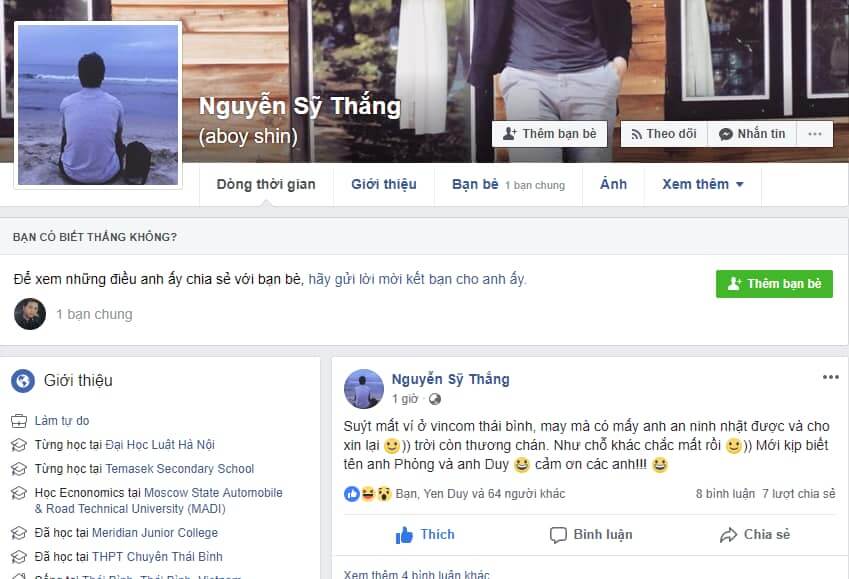This screenshot has width=849, height=579.
Task: Click the like reaction icon under the post
Action: 351,493
